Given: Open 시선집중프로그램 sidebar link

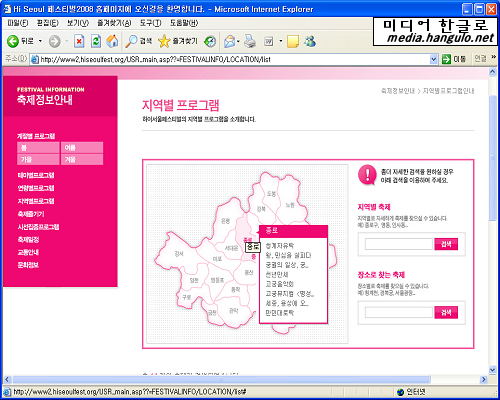Looking at the screenshot, I should 38,227.
